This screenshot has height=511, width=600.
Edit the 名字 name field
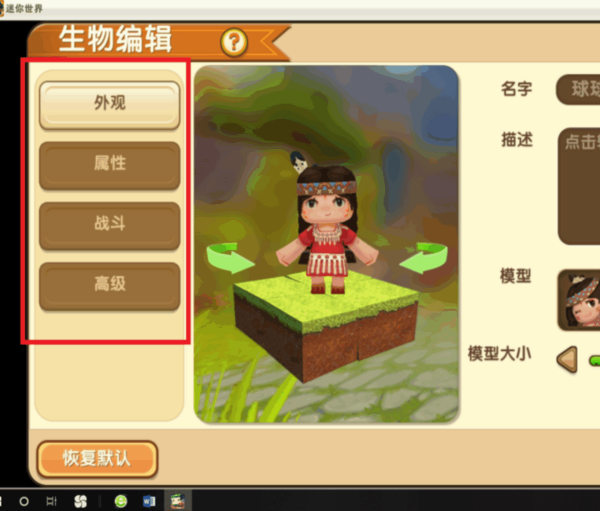pos(578,90)
